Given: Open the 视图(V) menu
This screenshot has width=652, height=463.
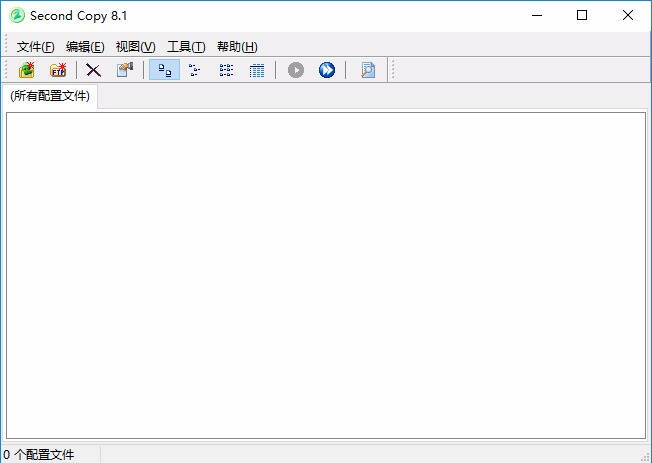Looking at the screenshot, I should pos(136,47).
